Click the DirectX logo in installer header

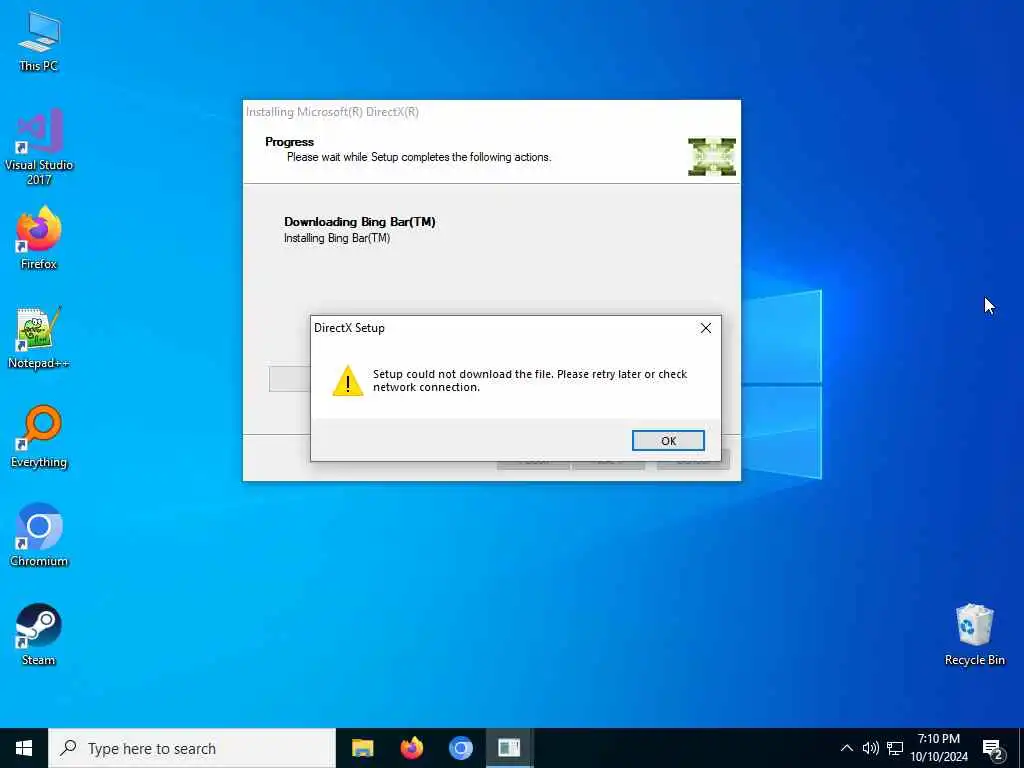pyautogui.click(x=712, y=157)
